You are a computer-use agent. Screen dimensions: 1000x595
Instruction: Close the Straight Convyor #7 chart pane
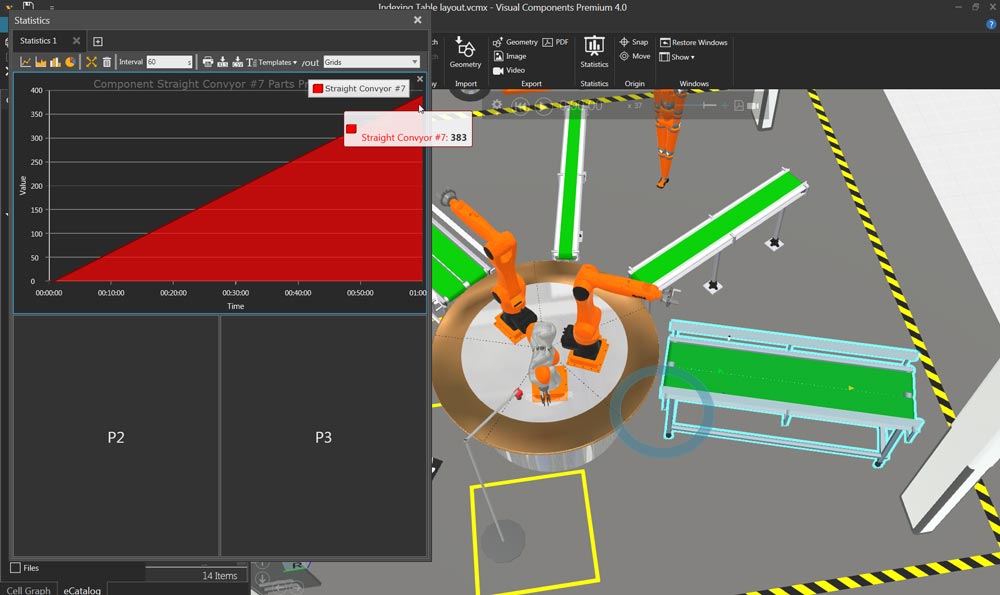pos(420,79)
